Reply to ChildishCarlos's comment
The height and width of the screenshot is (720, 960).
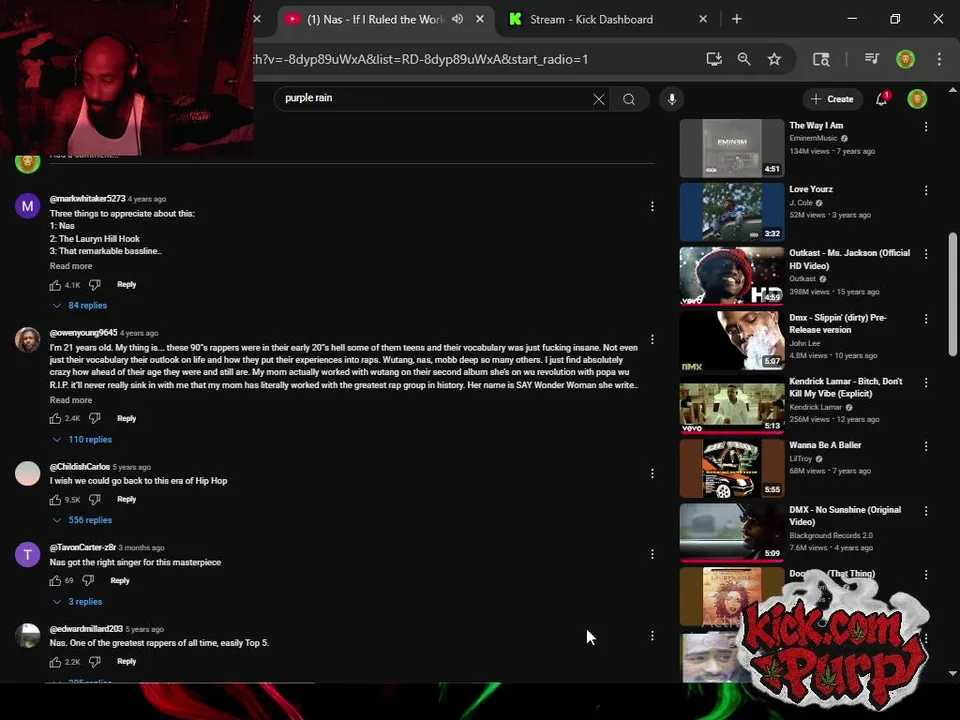click(127, 500)
